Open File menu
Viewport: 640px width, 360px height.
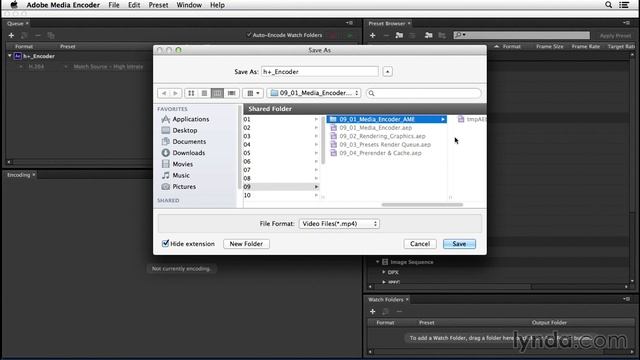(x=114, y=5)
